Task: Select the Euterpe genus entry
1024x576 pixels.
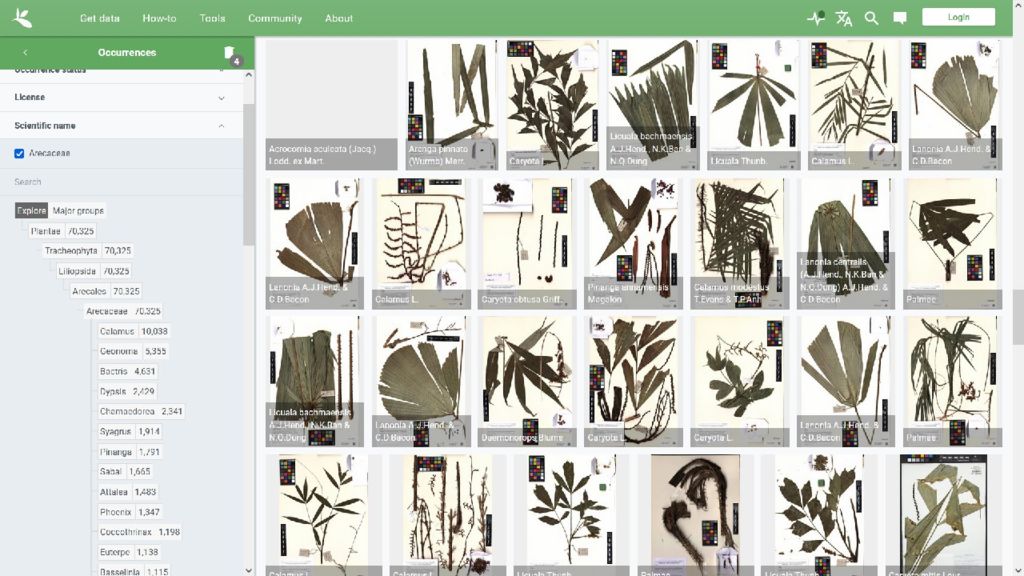Action: coord(115,552)
